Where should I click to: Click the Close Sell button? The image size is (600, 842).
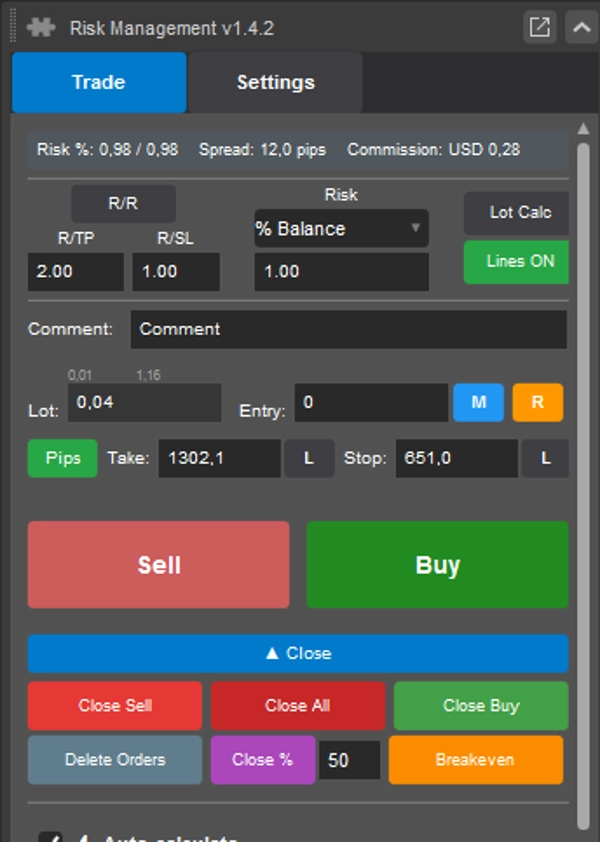pos(115,706)
